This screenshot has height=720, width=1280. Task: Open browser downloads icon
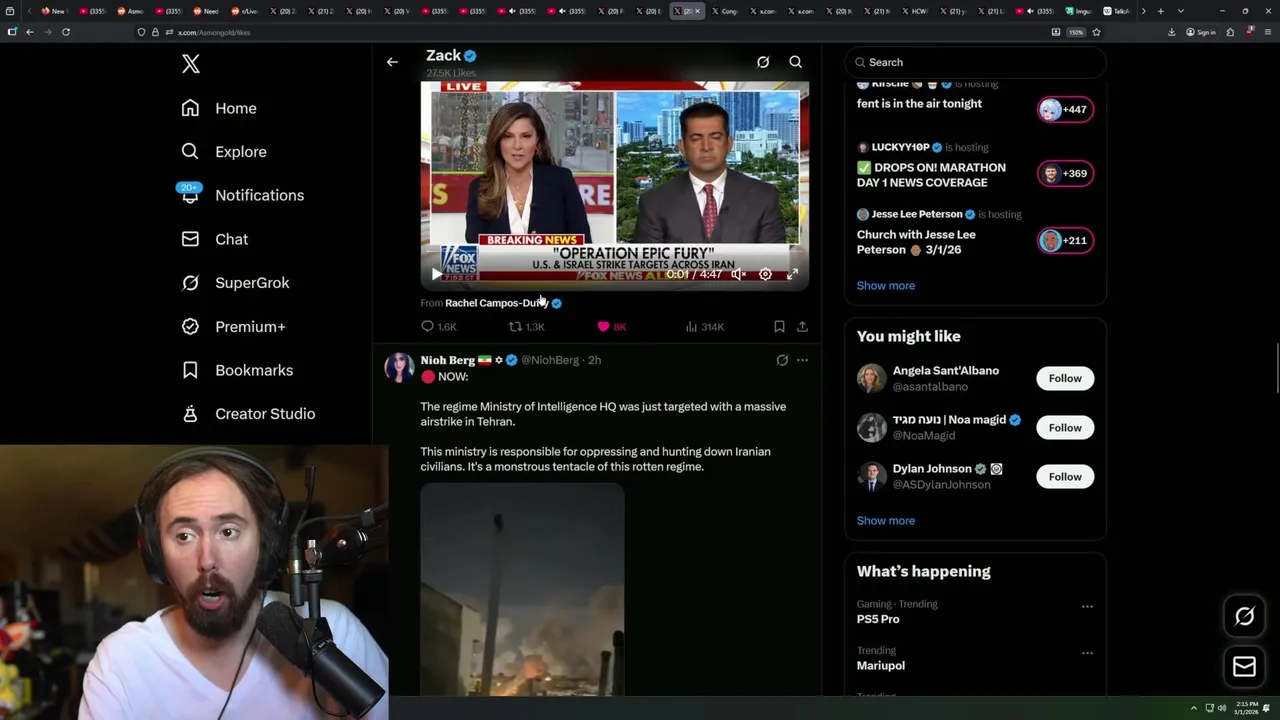click(1171, 32)
